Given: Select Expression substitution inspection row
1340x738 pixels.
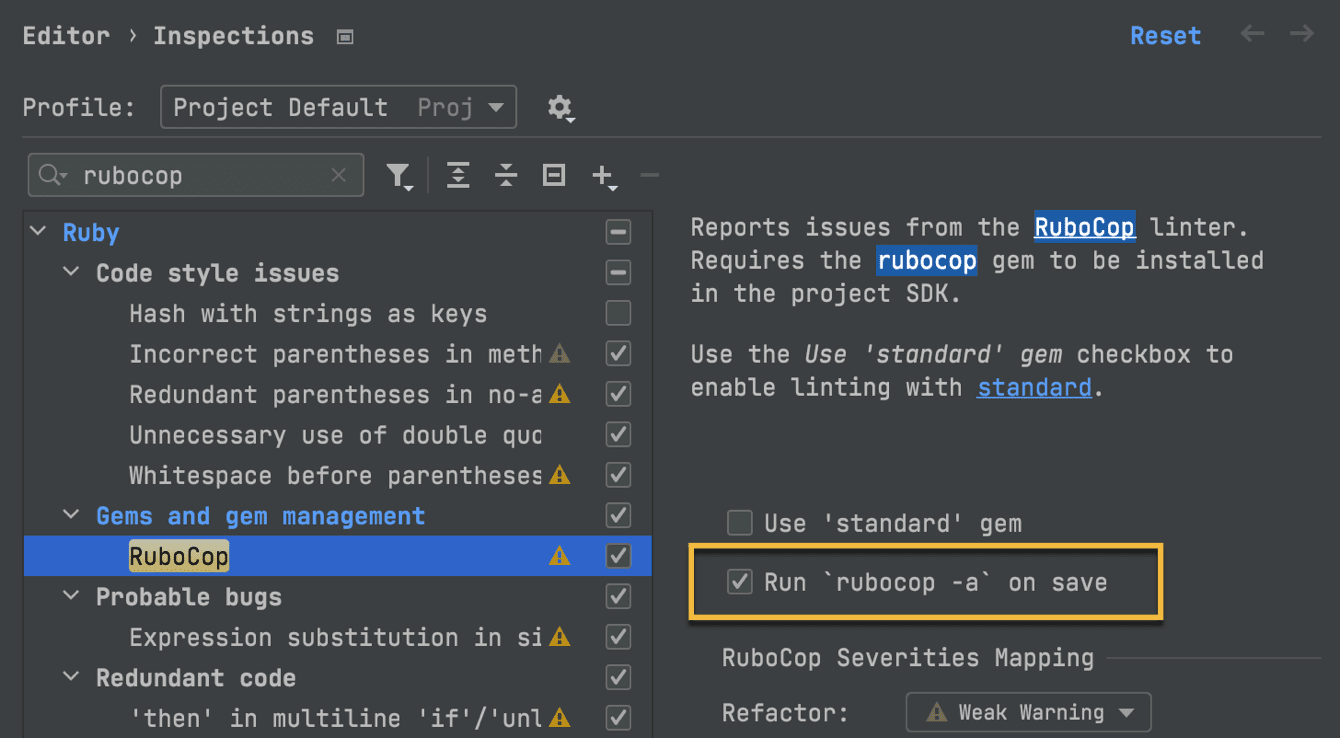Looking at the screenshot, I should click(338, 637).
